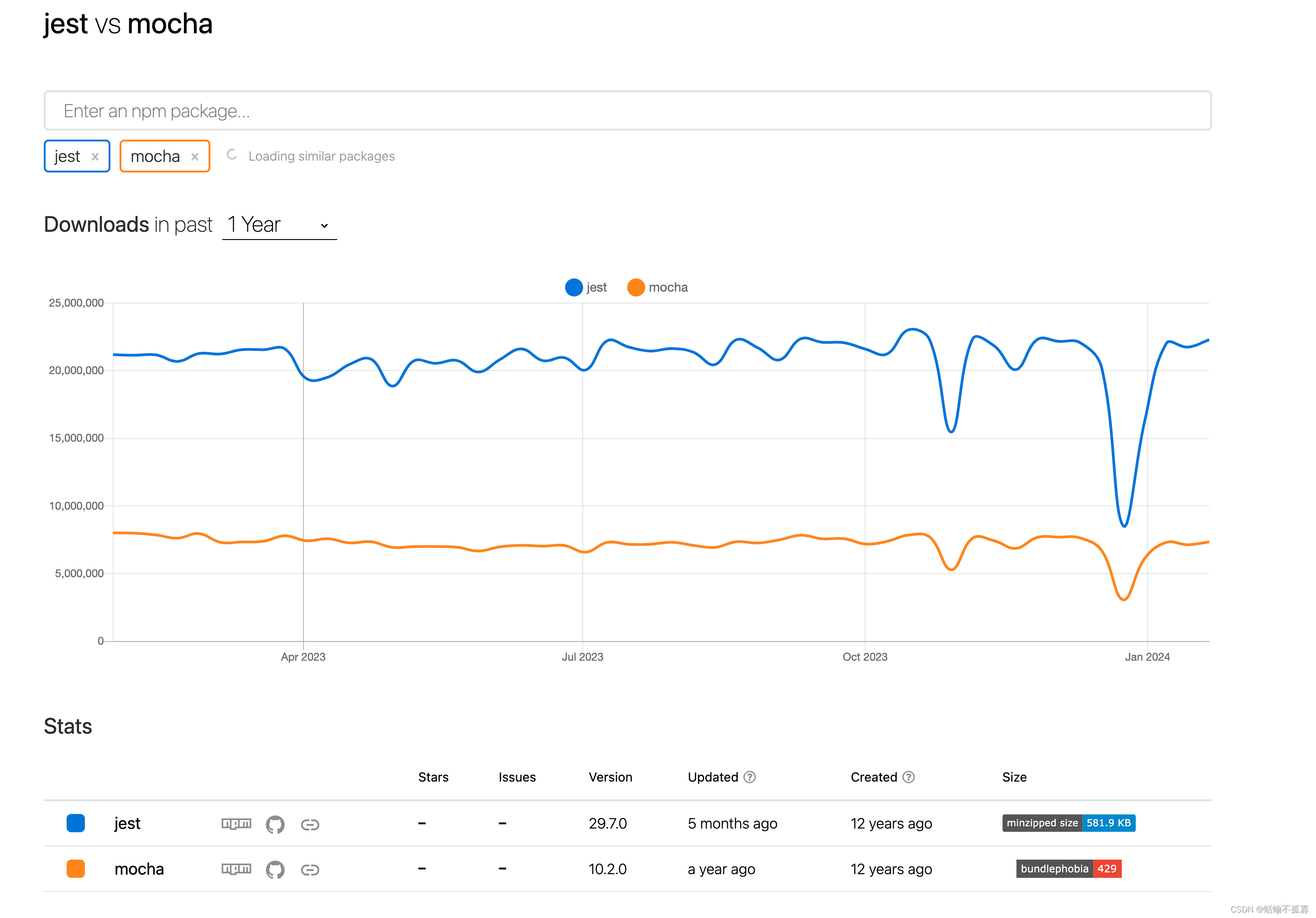Screen dimensions: 1316x918
Task: Toggle mocha series in chart legend
Action: tap(658, 287)
